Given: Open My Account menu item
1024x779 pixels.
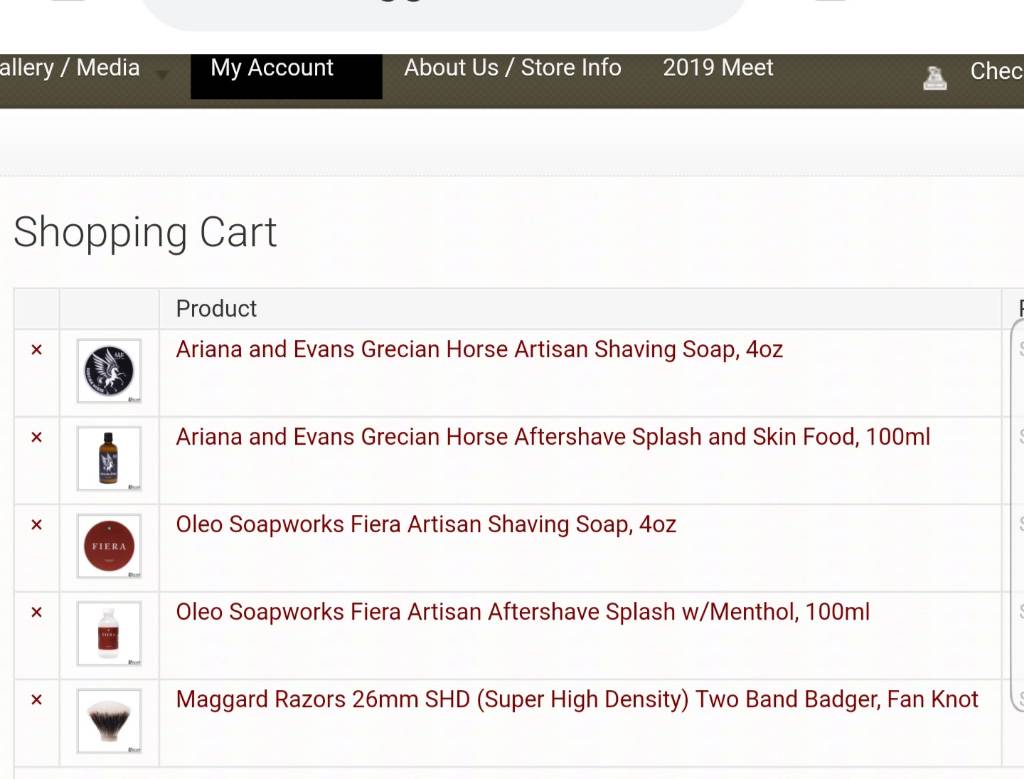Looking at the screenshot, I should point(286,76).
